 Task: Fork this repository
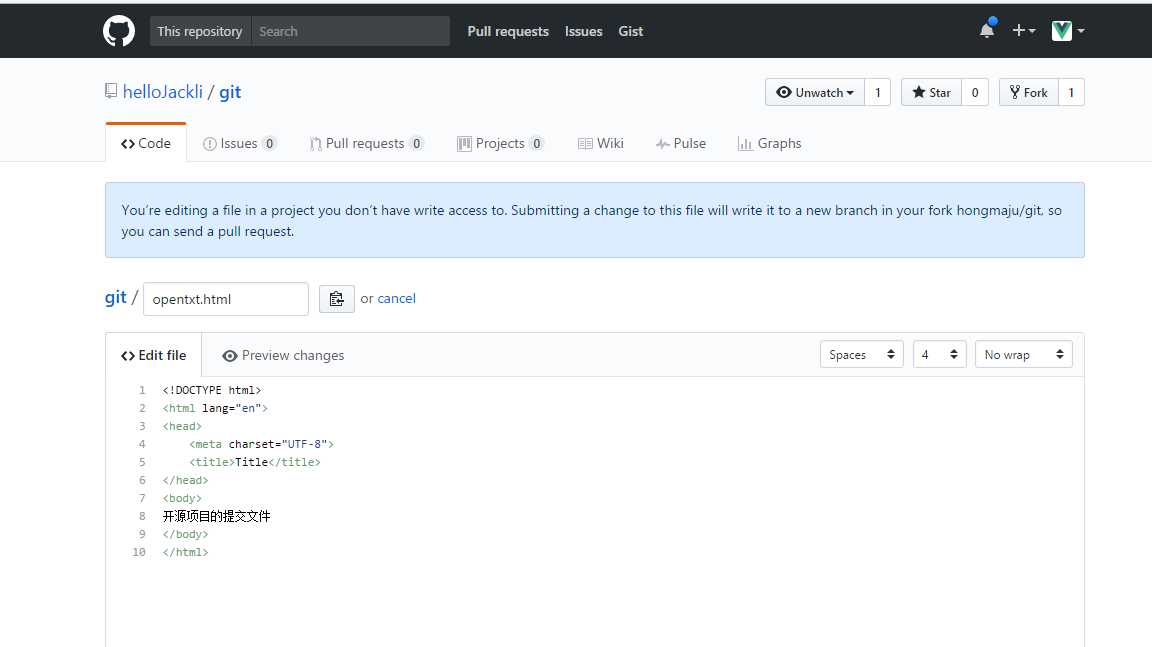click(x=1028, y=93)
